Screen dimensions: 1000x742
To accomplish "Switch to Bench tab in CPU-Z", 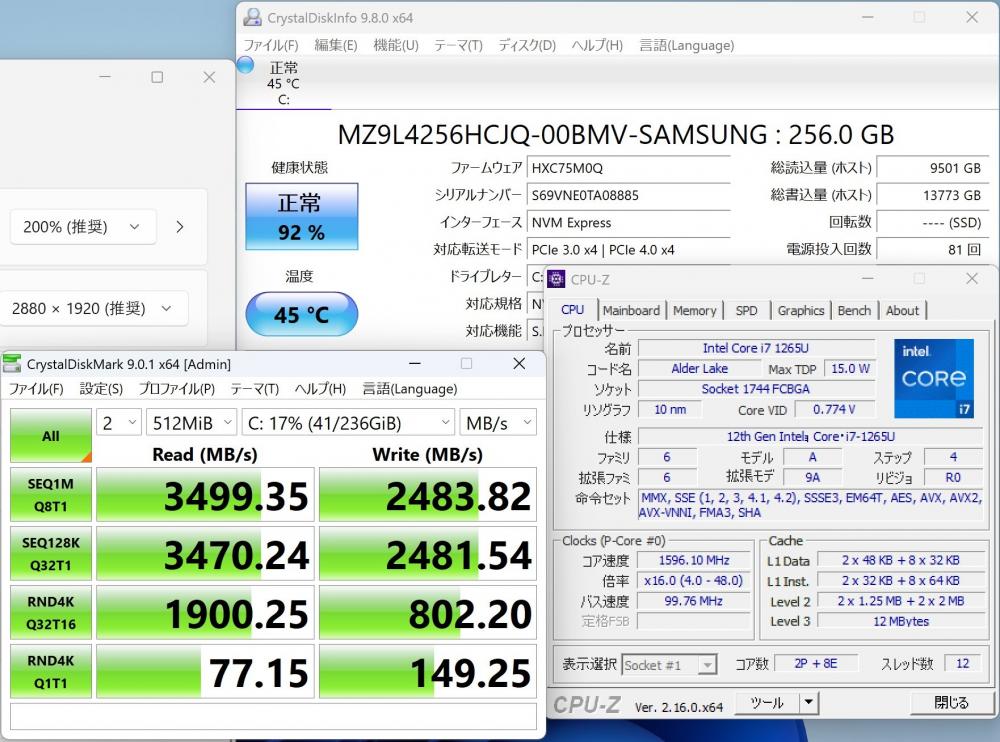I will (854, 311).
